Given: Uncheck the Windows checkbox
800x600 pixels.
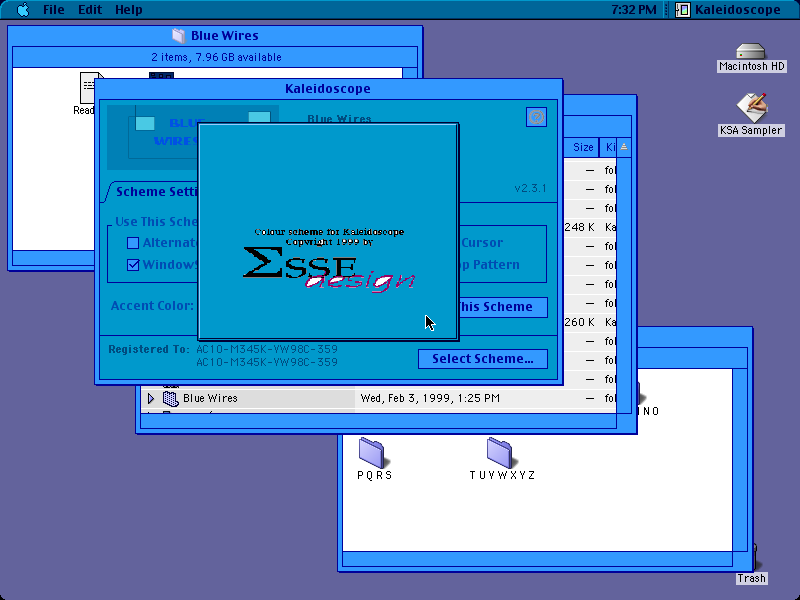Looking at the screenshot, I should tap(133, 265).
